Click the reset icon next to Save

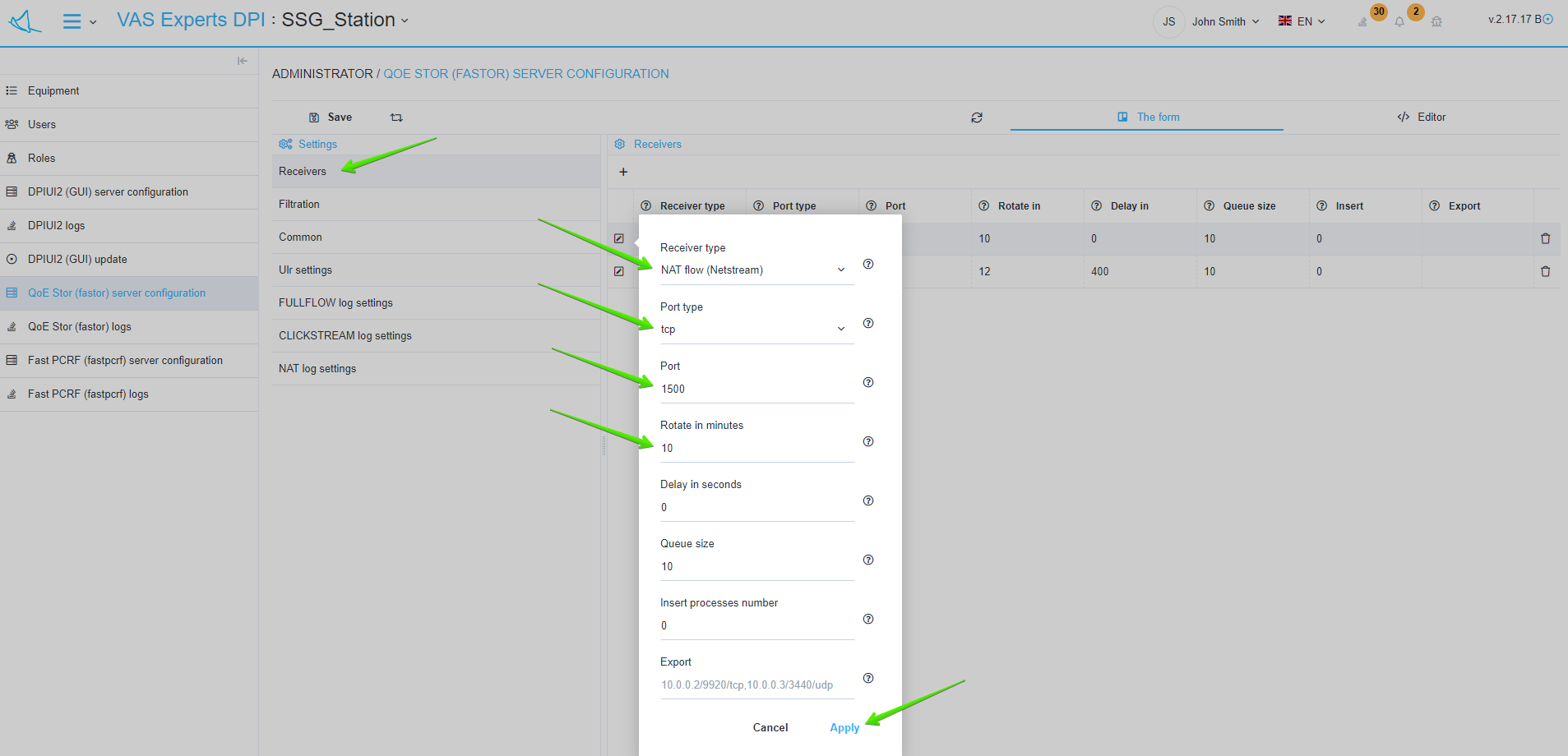(396, 118)
